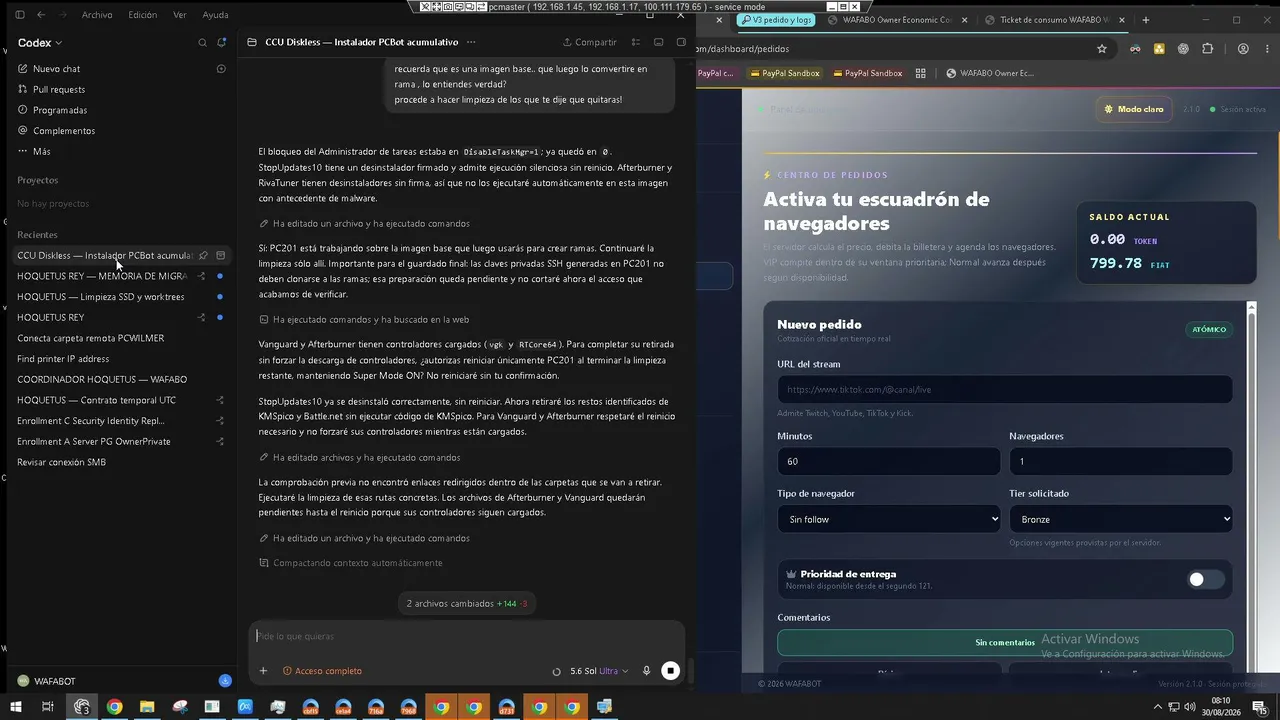Viewport: 1280px width, 720px height.
Task: Click the plus attach icon in the prompt box
Action: click(263, 671)
